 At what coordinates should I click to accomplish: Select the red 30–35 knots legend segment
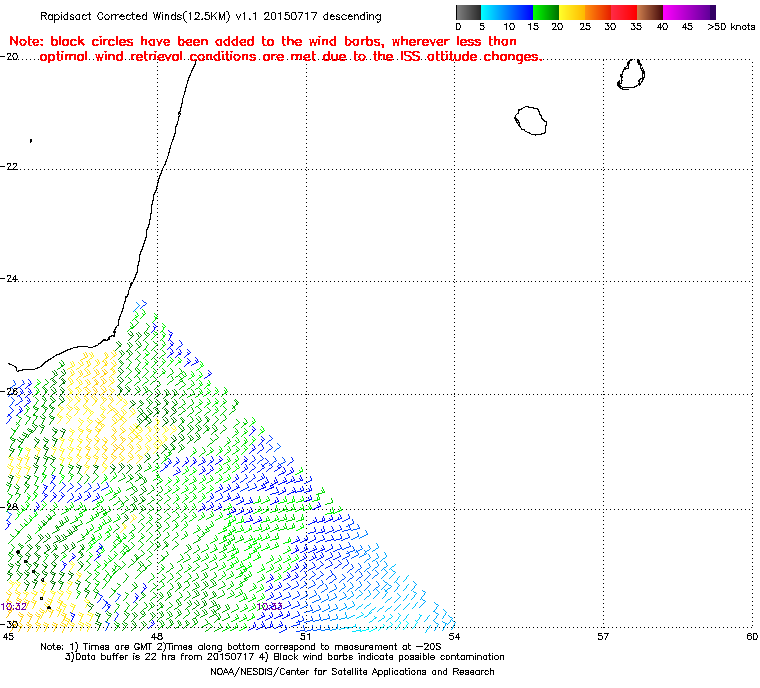pyautogui.click(x=624, y=12)
